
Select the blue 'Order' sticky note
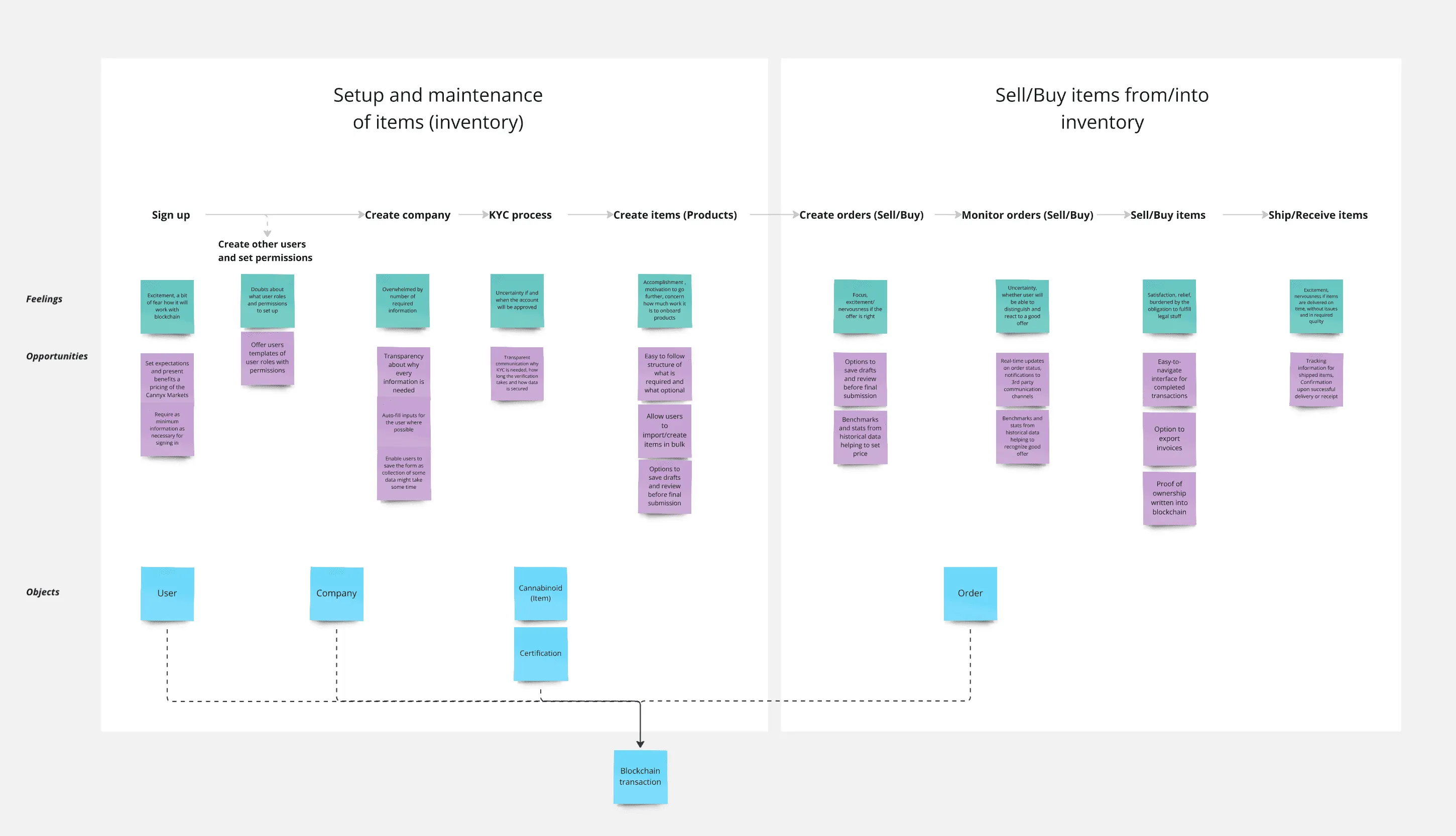pos(970,594)
